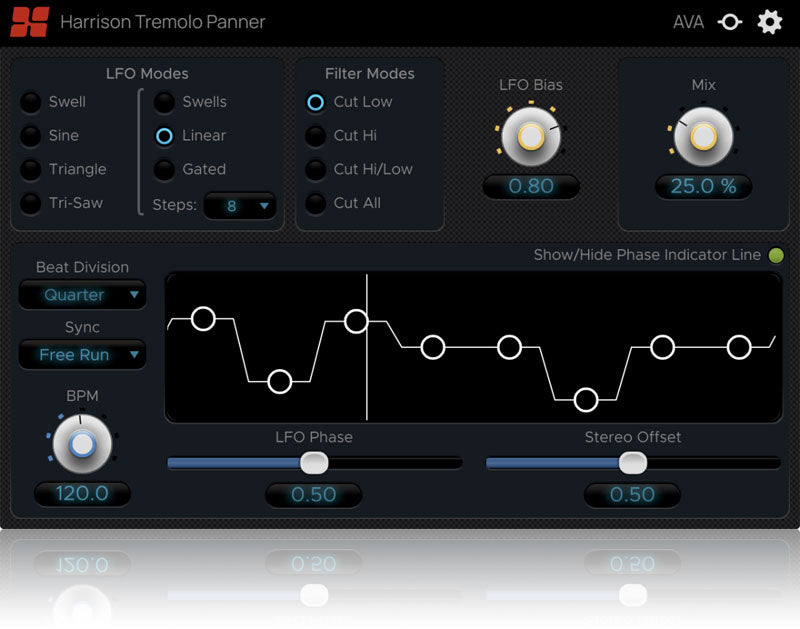
Task: Click the Filter Modes heading
Action: pyautogui.click(x=370, y=74)
